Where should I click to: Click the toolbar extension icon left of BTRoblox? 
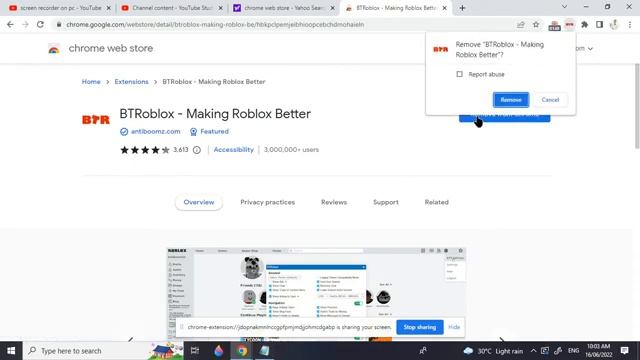point(554,25)
